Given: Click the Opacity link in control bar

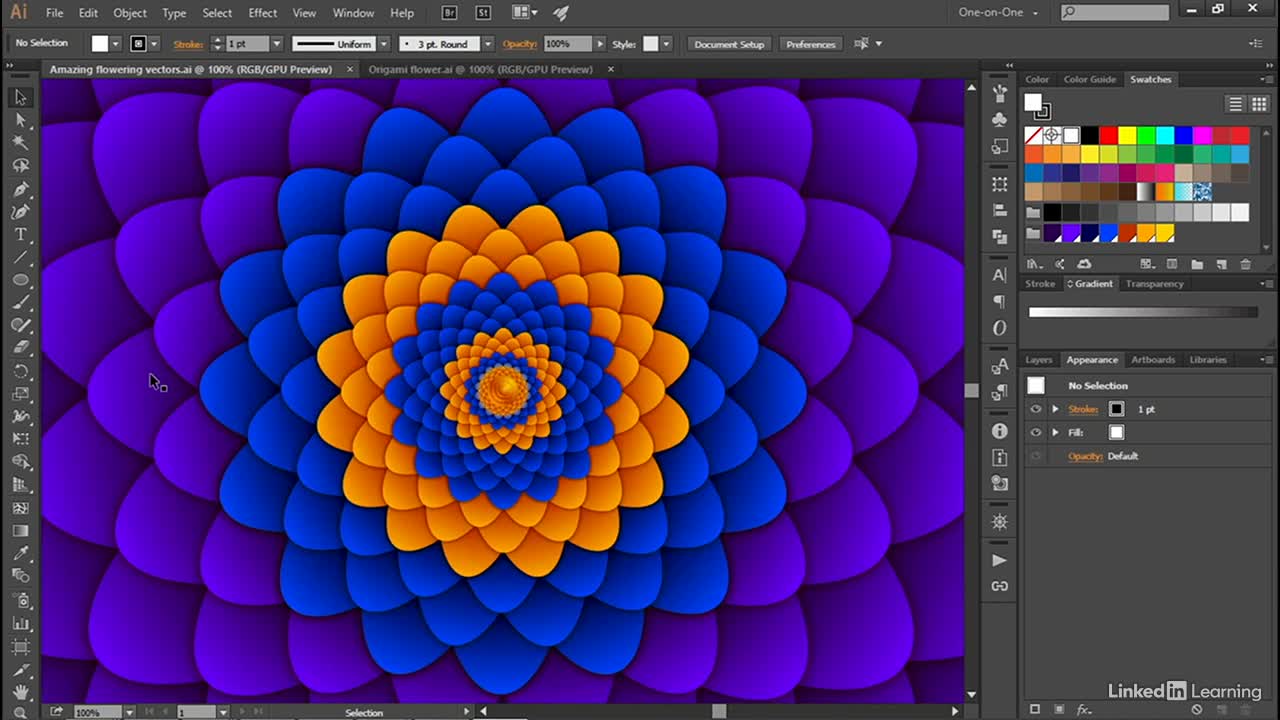Looking at the screenshot, I should [519, 44].
